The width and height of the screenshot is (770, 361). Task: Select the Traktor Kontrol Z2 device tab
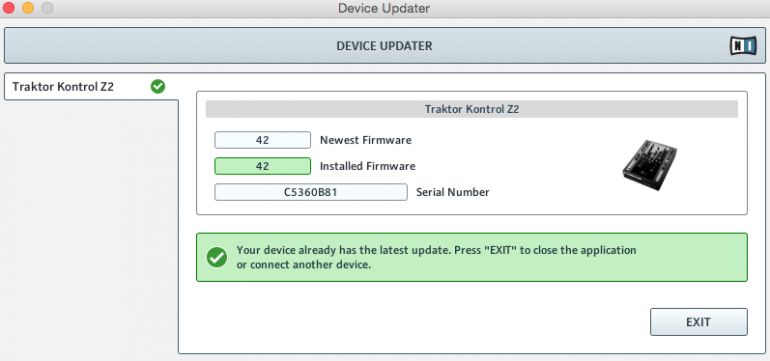(91, 87)
